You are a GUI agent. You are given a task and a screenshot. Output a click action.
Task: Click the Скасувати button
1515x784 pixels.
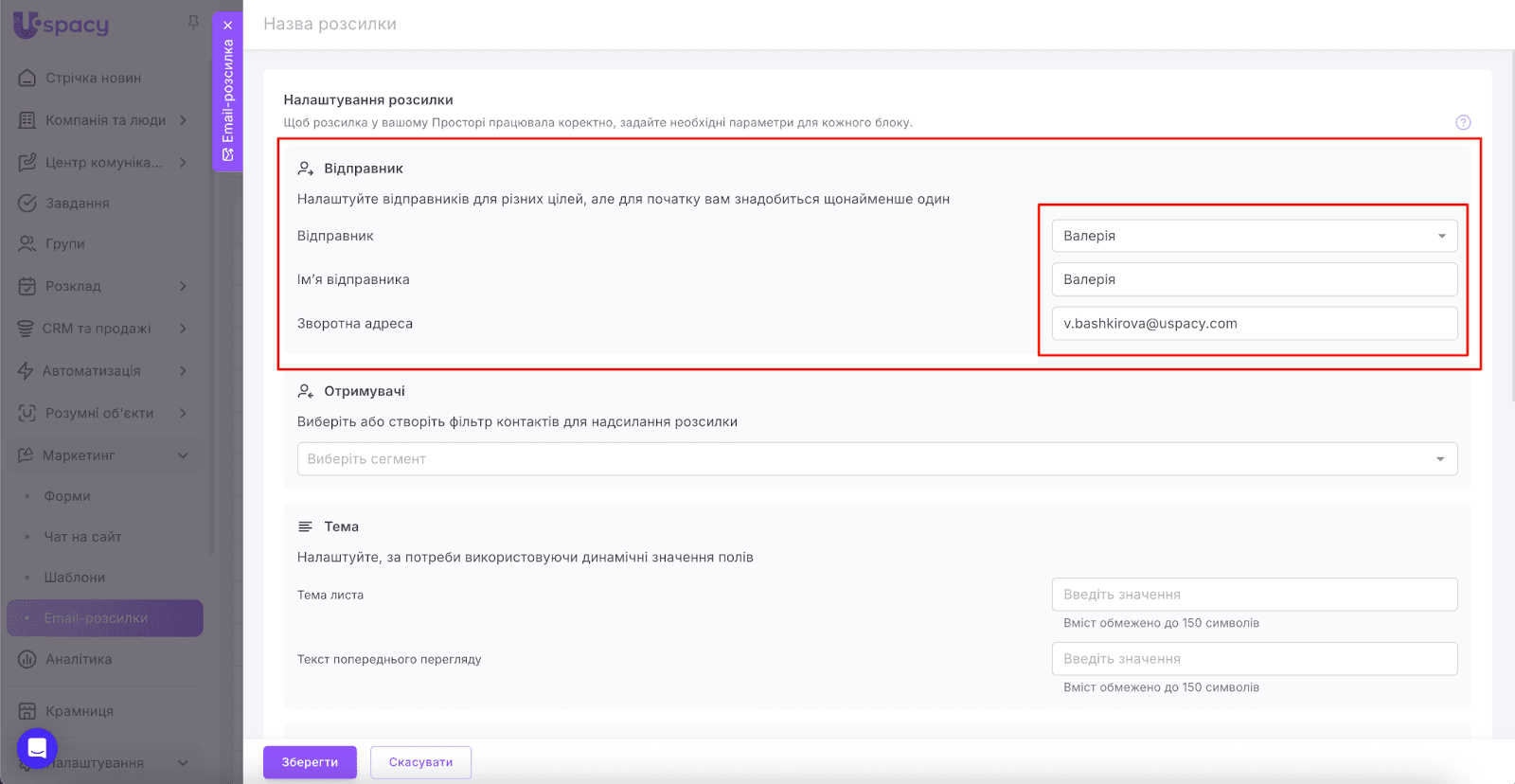pos(420,762)
